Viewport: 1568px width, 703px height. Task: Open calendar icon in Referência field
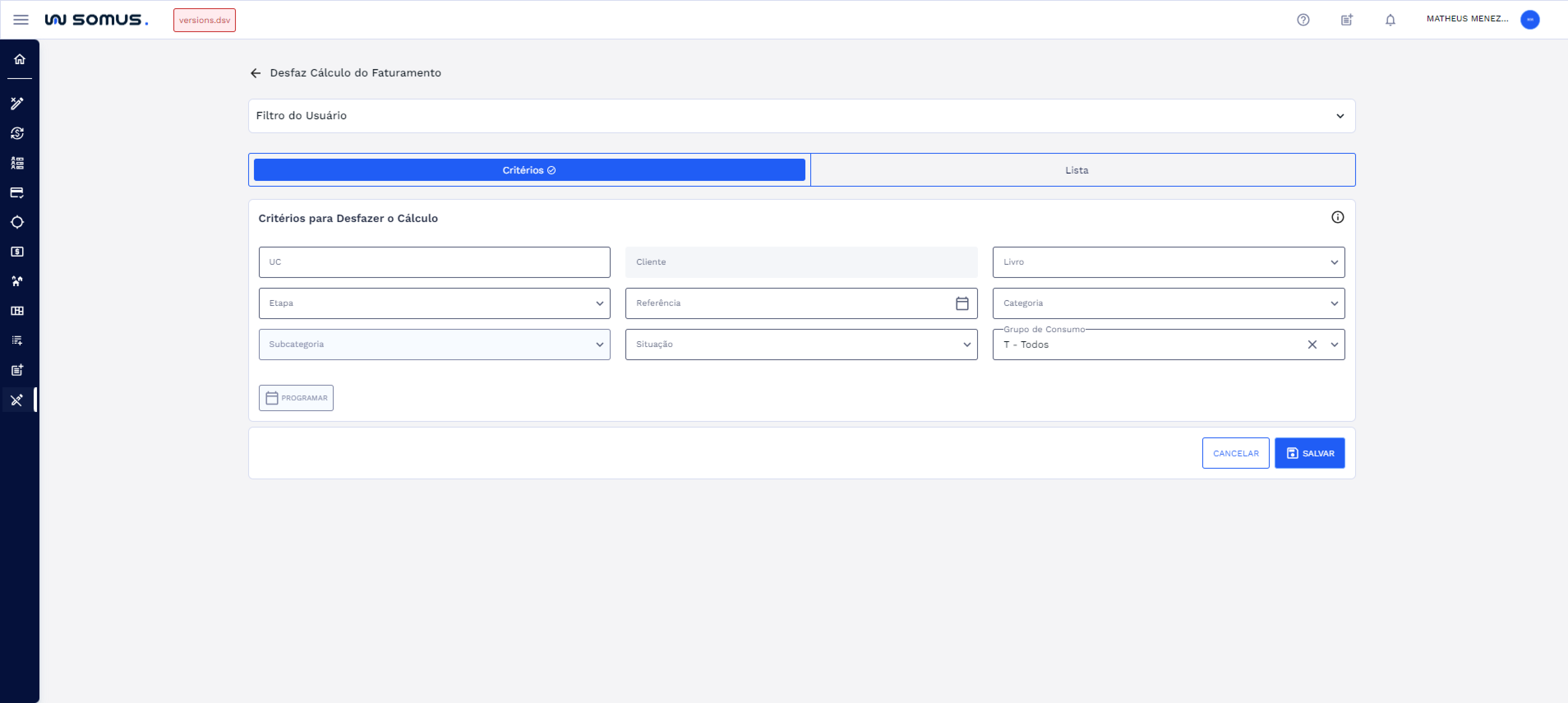click(x=962, y=303)
